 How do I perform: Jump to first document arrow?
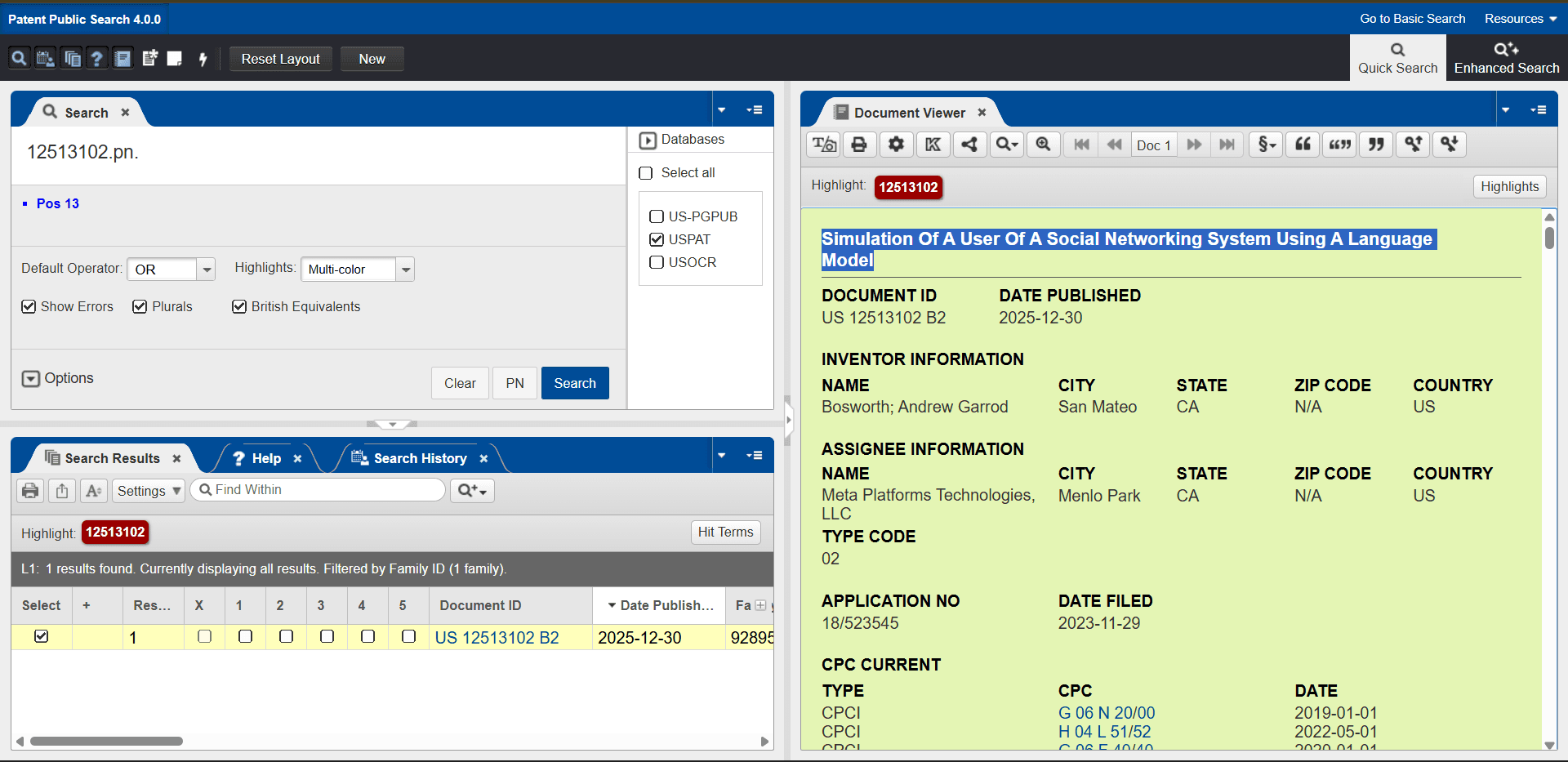[1082, 145]
